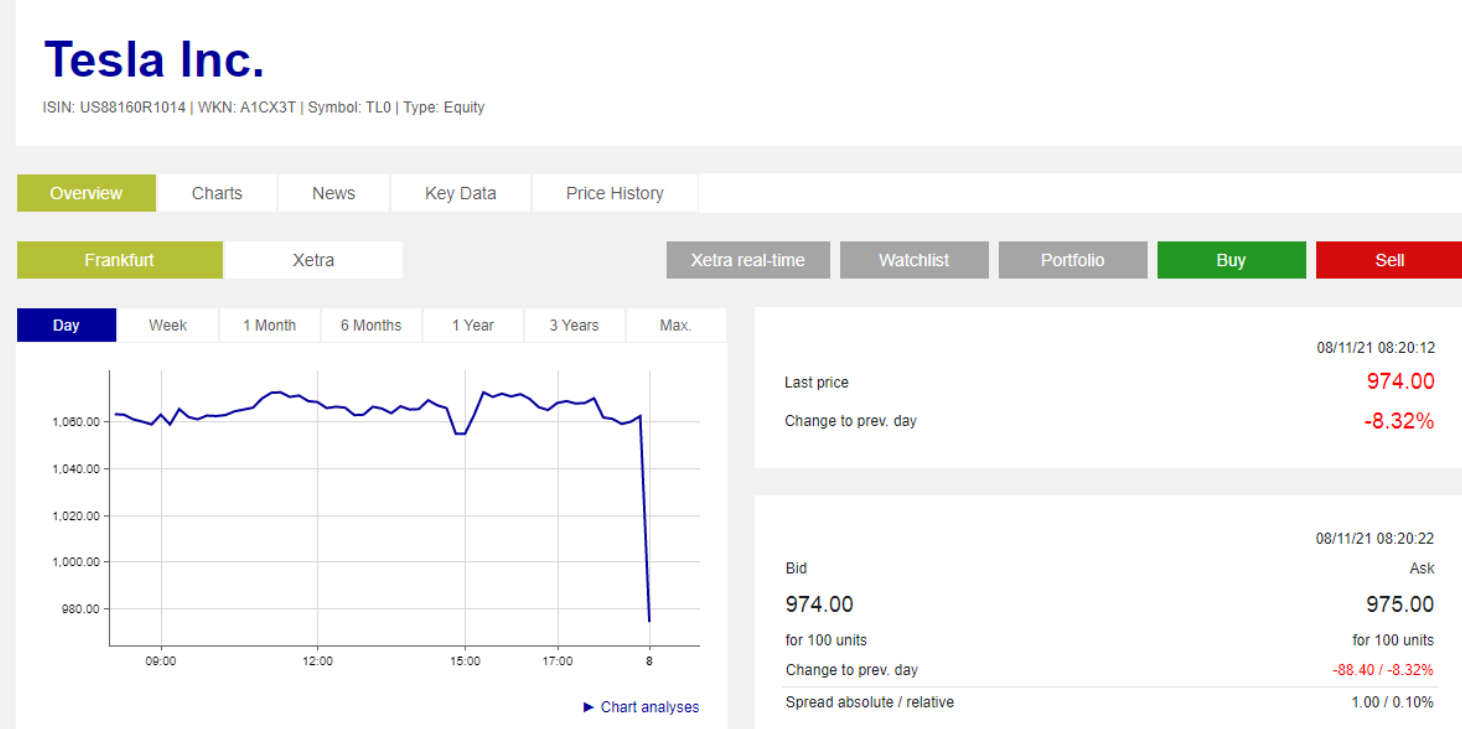Click the 1,060.00 y-axis label
This screenshot has width=1462, height=729.
(76, 422)
